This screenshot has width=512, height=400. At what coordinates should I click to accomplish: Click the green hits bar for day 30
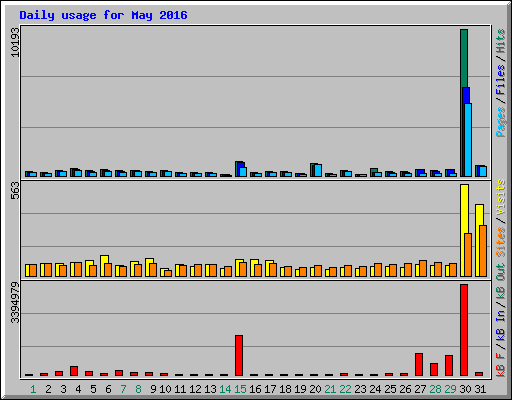[464, 58]
